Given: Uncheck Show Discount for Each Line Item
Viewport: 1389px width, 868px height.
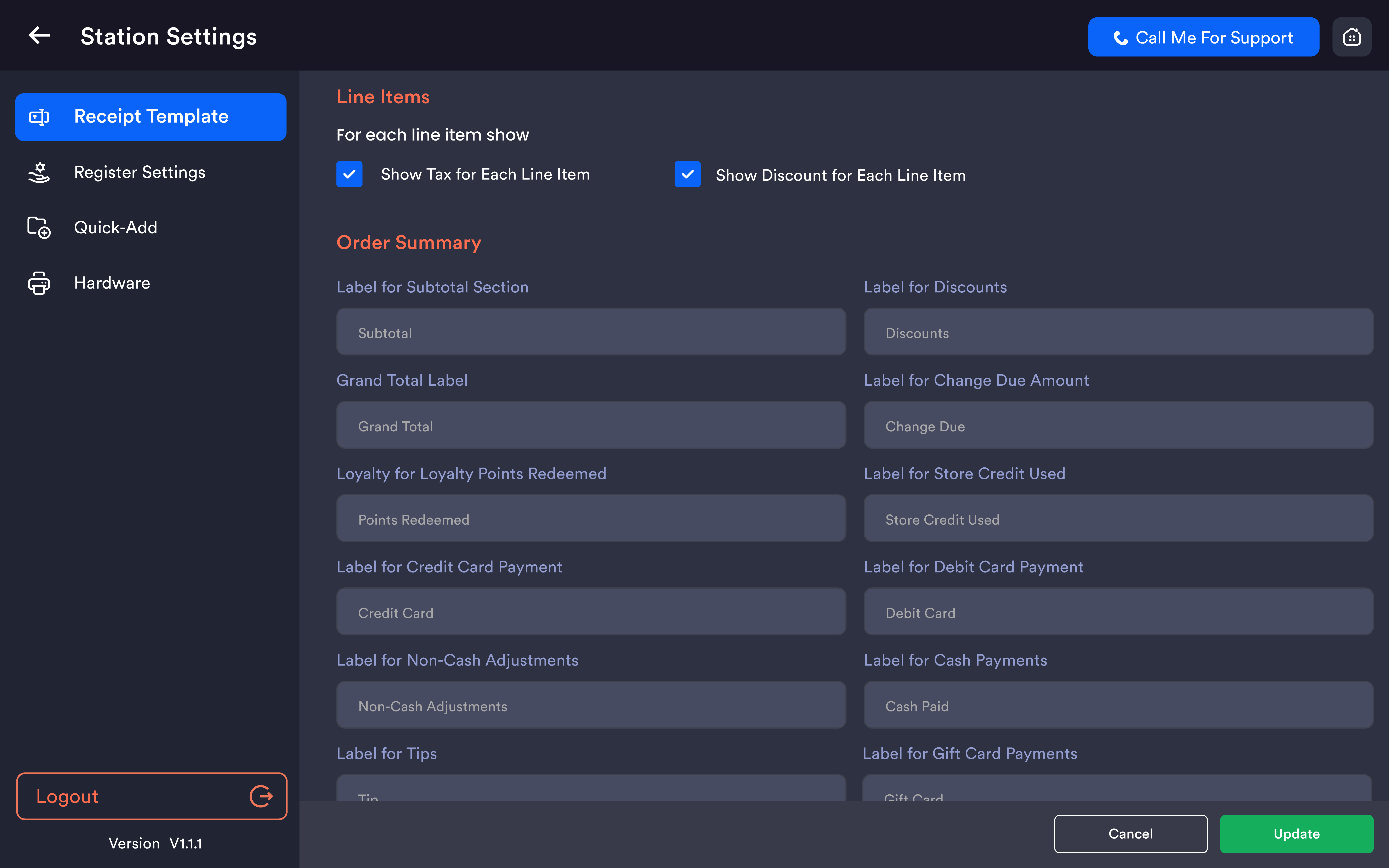Looking at the screenshot, I should (687, 174).
